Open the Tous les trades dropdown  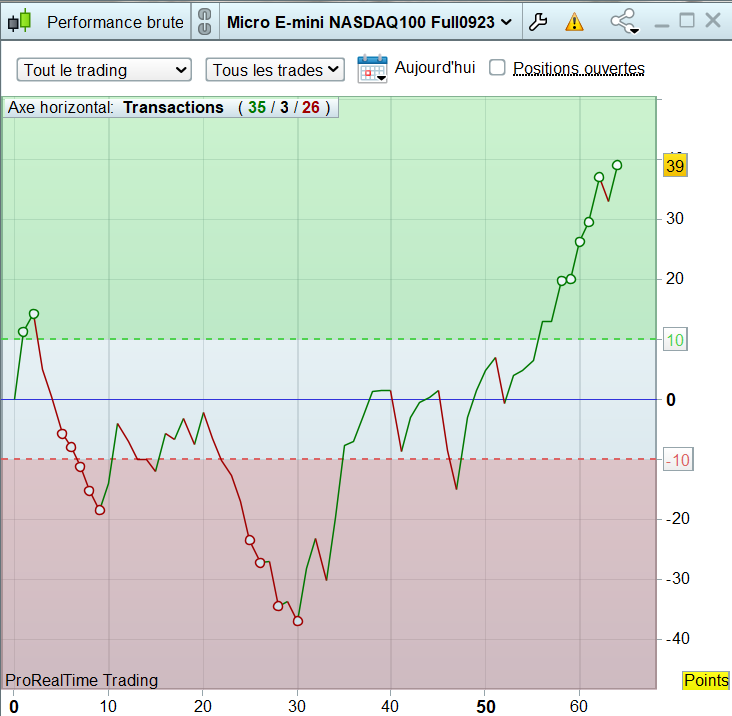tap(275, 70)
